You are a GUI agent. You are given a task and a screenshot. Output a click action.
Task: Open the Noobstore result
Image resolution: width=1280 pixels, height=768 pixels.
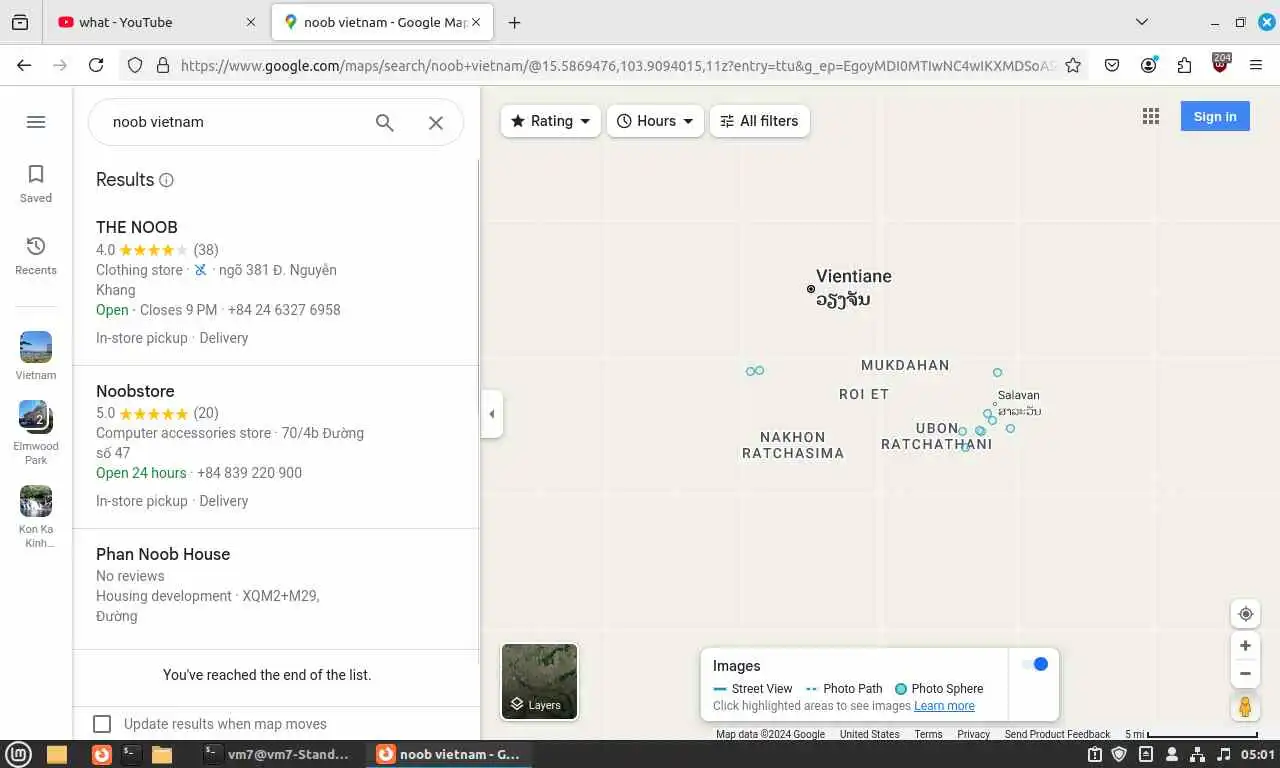coord(276,446)
